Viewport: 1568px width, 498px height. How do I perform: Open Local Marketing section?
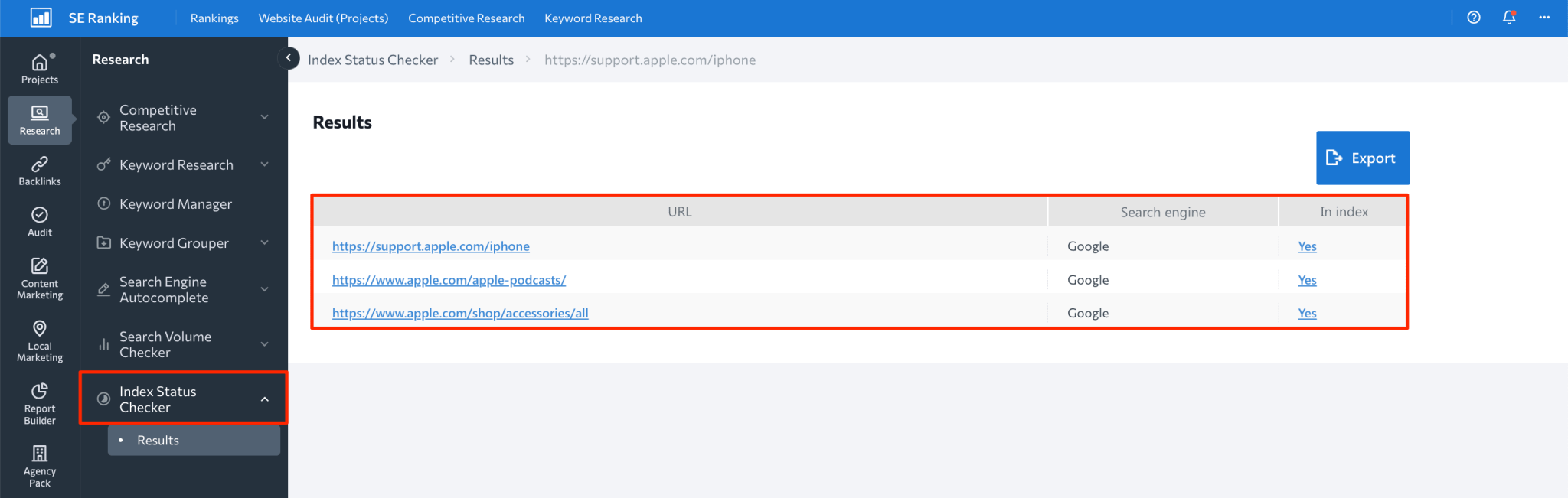(x=40, y=341)
